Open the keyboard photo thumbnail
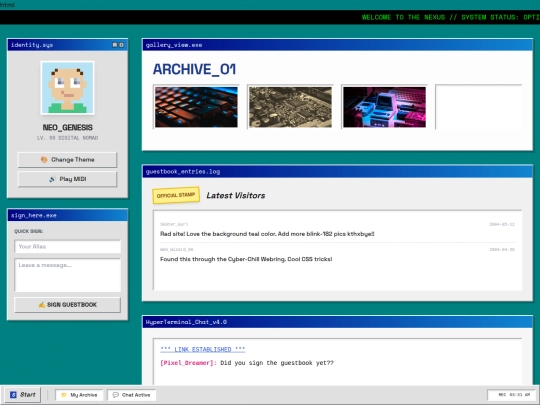Image resolution: width=540 pixels, height=405 pixels. (196, 107)
